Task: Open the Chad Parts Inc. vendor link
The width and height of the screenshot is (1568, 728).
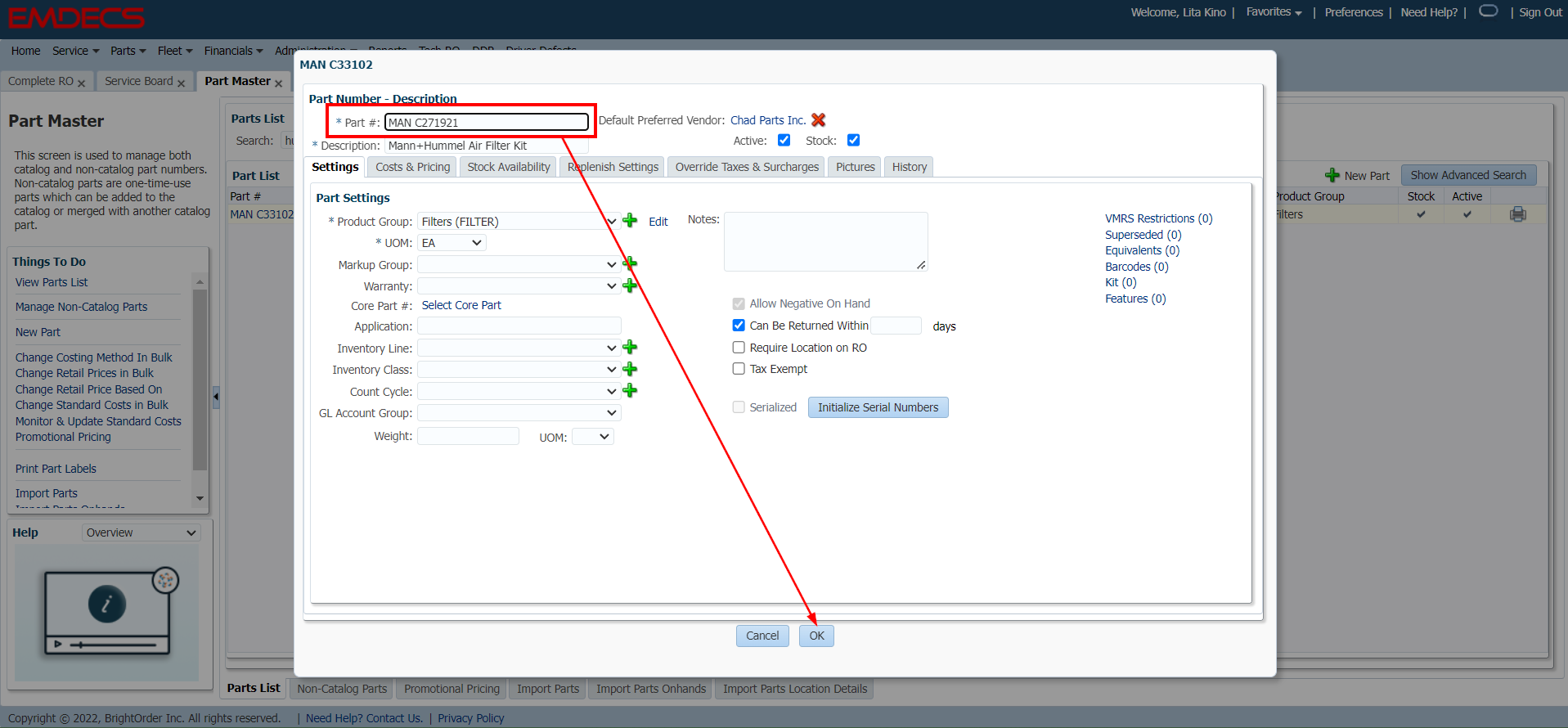Action: click(768, 120)
